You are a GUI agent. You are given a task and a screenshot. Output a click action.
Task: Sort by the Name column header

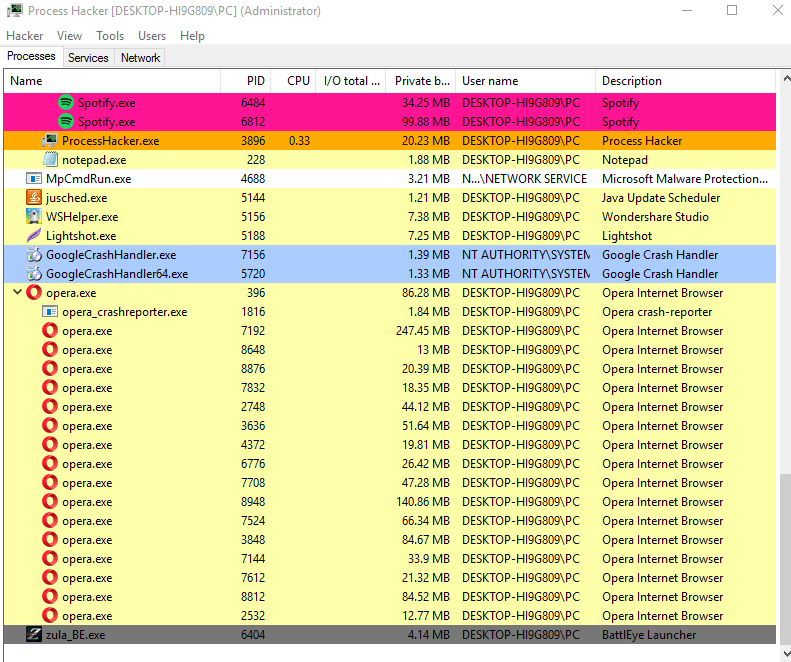coord(112,81)
